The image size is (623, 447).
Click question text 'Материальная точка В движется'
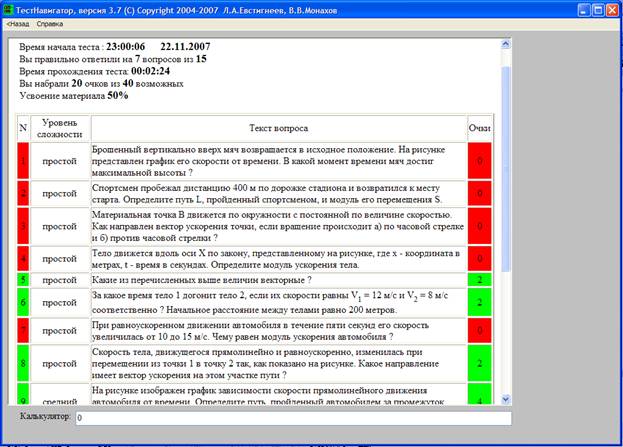coord(279,226)
